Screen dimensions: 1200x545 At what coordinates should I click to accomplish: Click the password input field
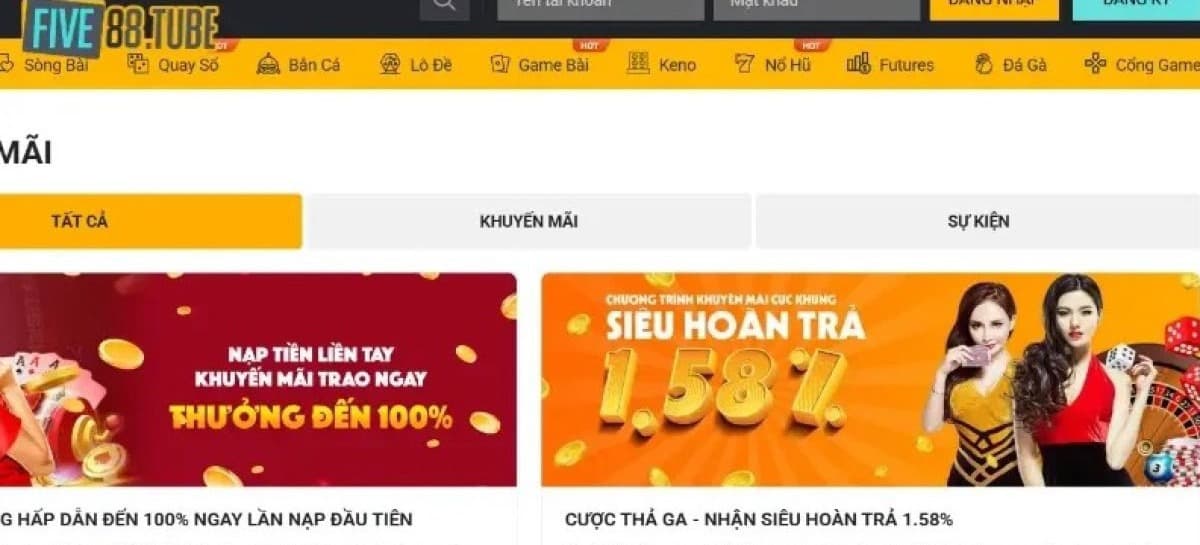point(817,8)
